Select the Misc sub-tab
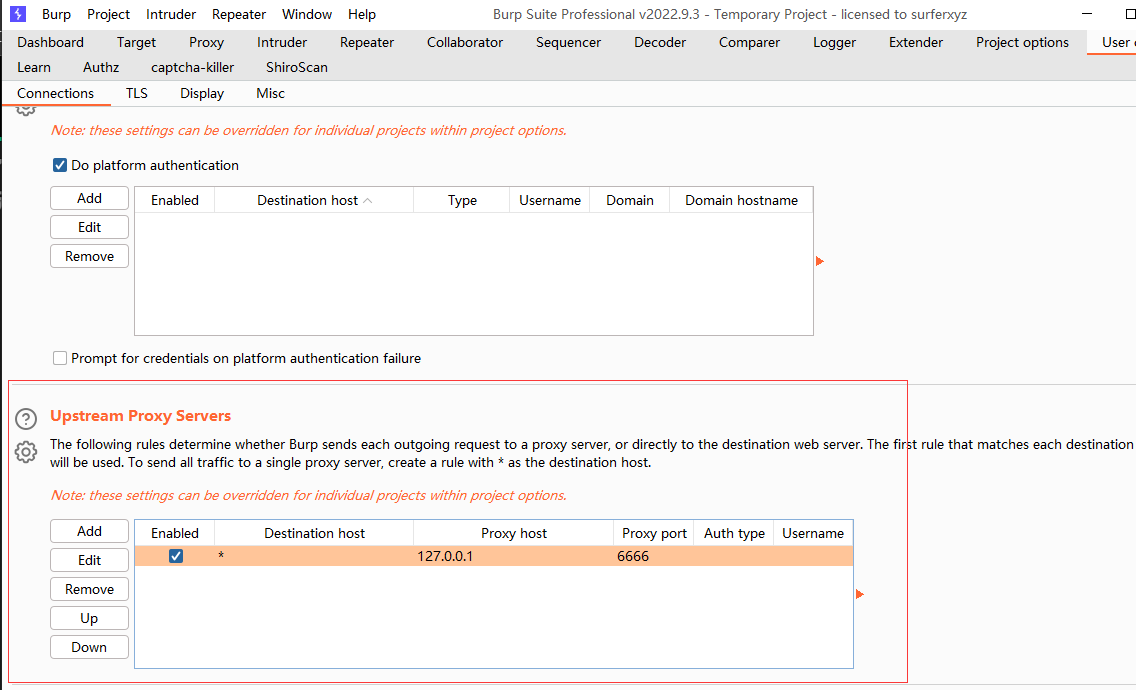 click(x=270, y=93)
